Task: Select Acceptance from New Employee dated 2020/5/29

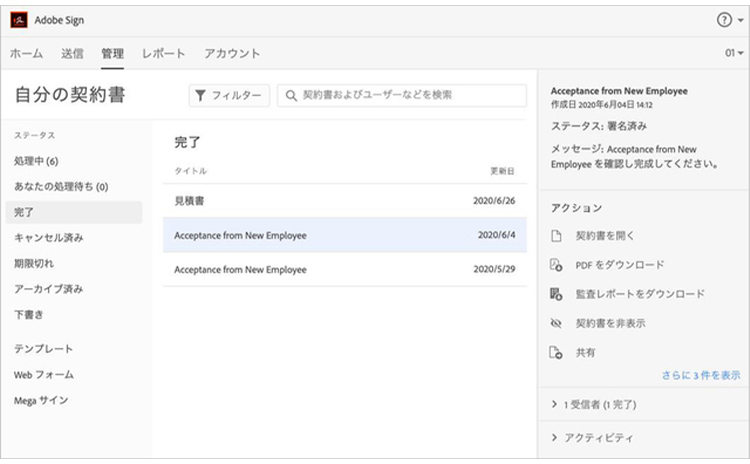Action: 345,269
